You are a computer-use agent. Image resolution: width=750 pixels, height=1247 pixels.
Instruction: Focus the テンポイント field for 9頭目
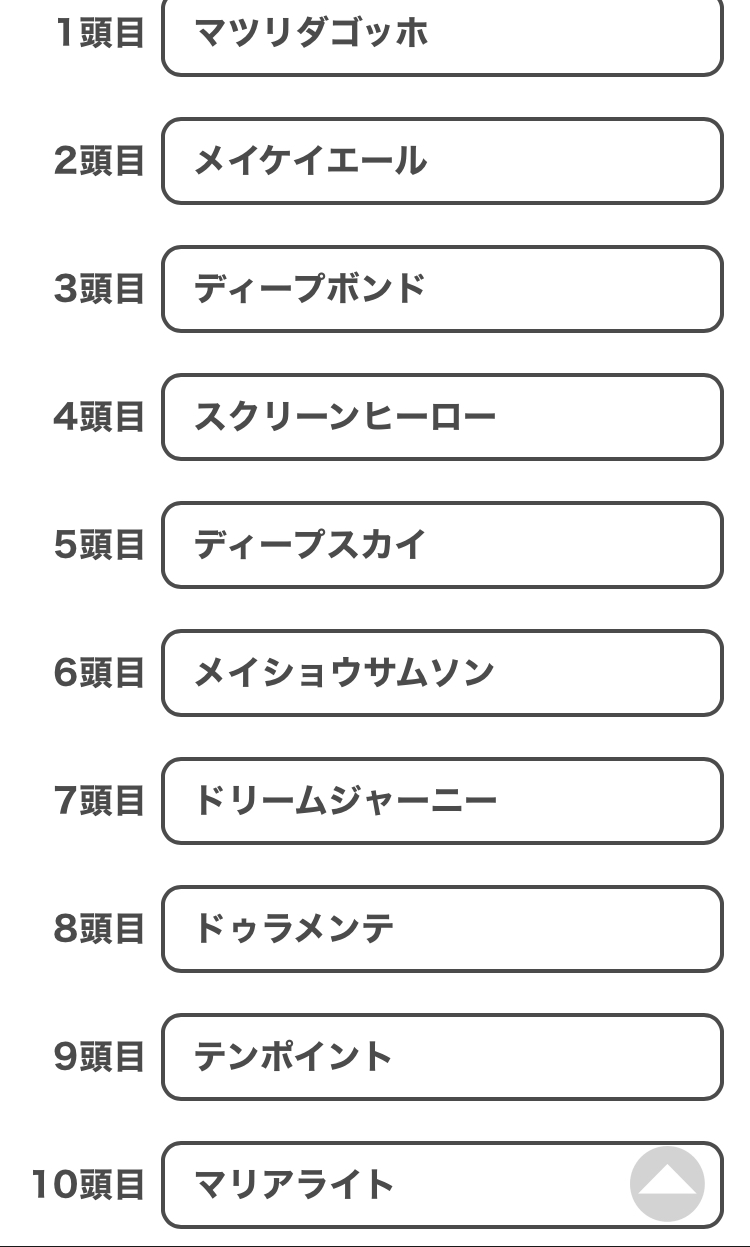point(442,1057)
